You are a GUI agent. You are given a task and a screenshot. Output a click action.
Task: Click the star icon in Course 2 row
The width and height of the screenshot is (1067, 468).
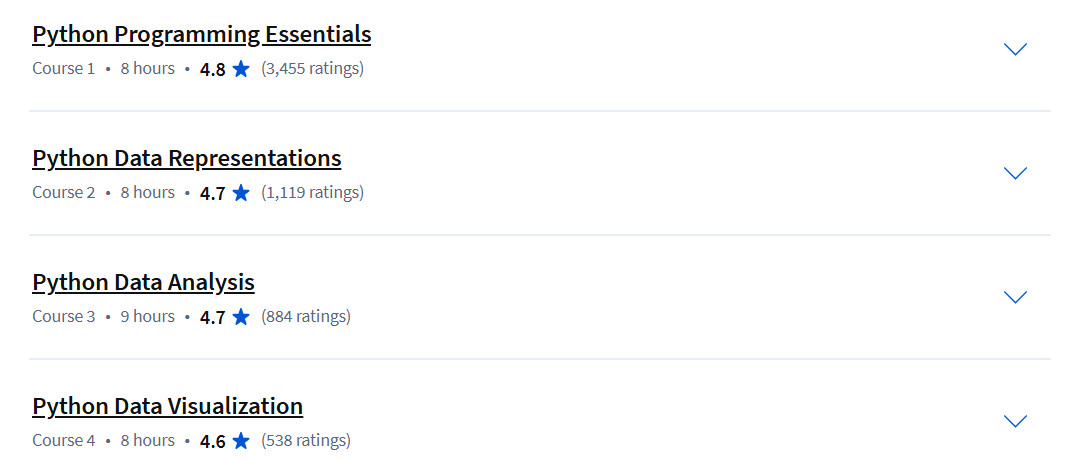click(x=241, y=193)
